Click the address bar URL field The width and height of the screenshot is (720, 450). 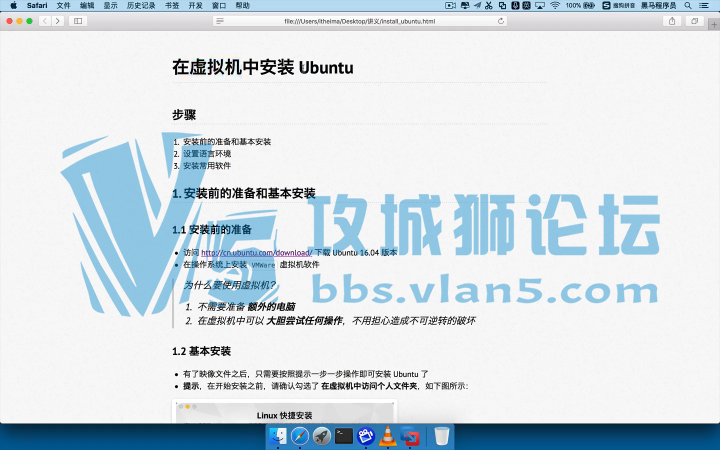point(360,21)
